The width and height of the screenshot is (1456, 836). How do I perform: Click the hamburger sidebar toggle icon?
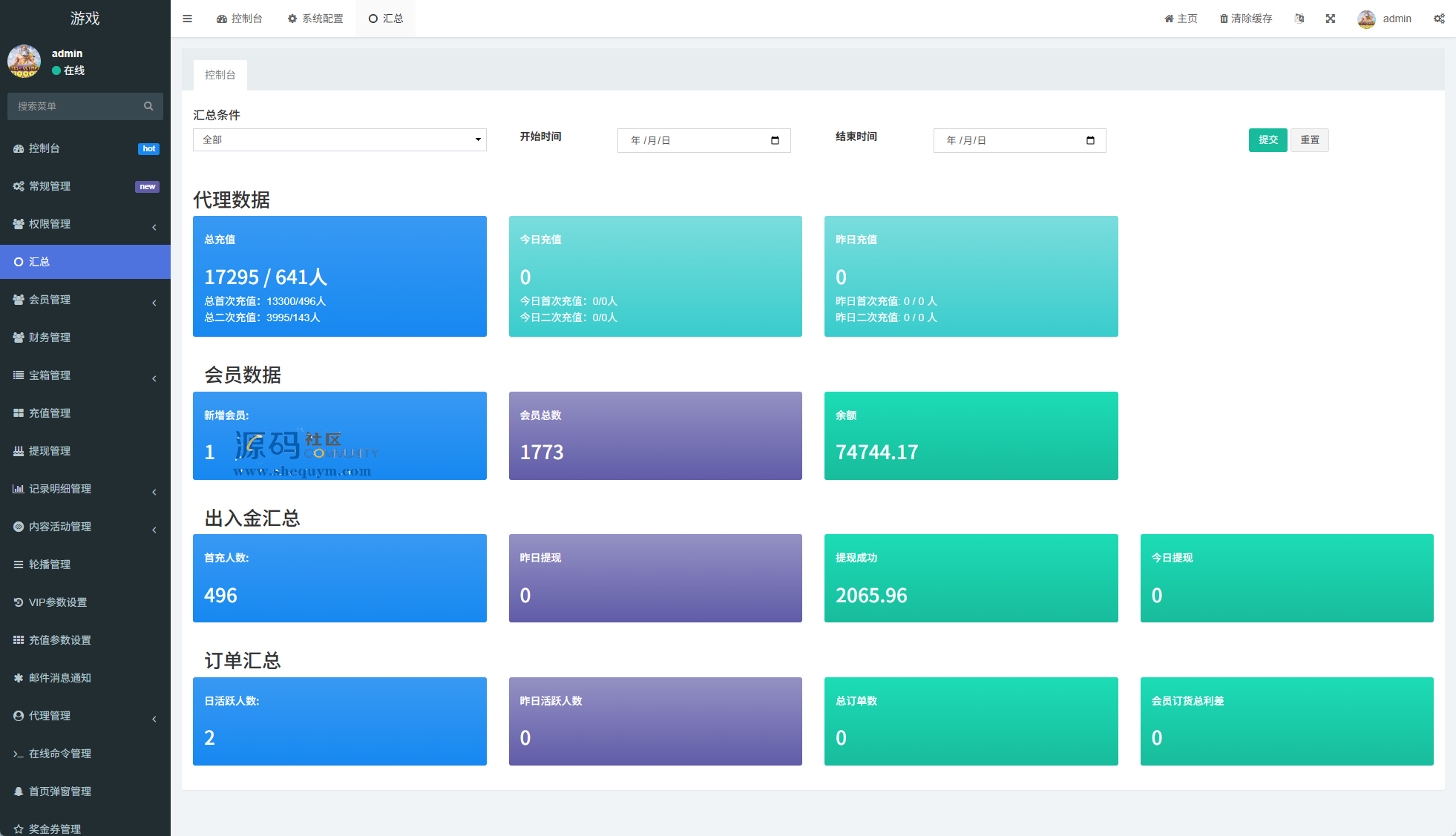tap(187, 19)
